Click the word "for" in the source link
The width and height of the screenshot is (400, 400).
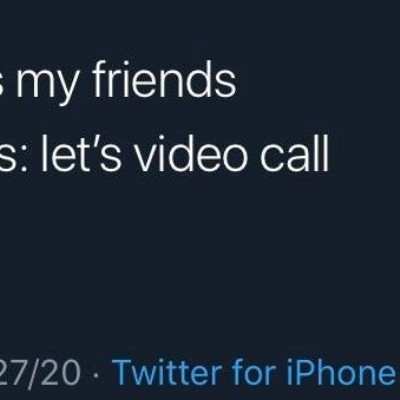point(254,372)
